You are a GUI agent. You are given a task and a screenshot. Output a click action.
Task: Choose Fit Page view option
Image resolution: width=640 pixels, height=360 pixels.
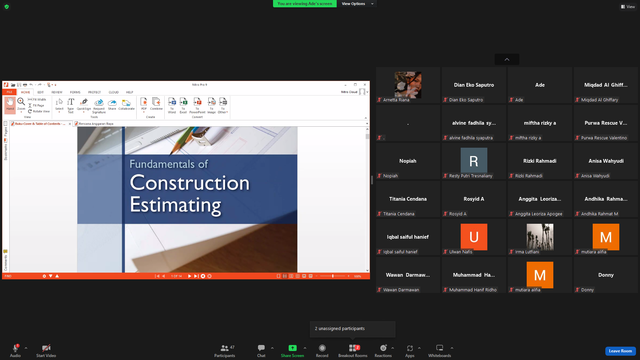[x=36, y=105]
